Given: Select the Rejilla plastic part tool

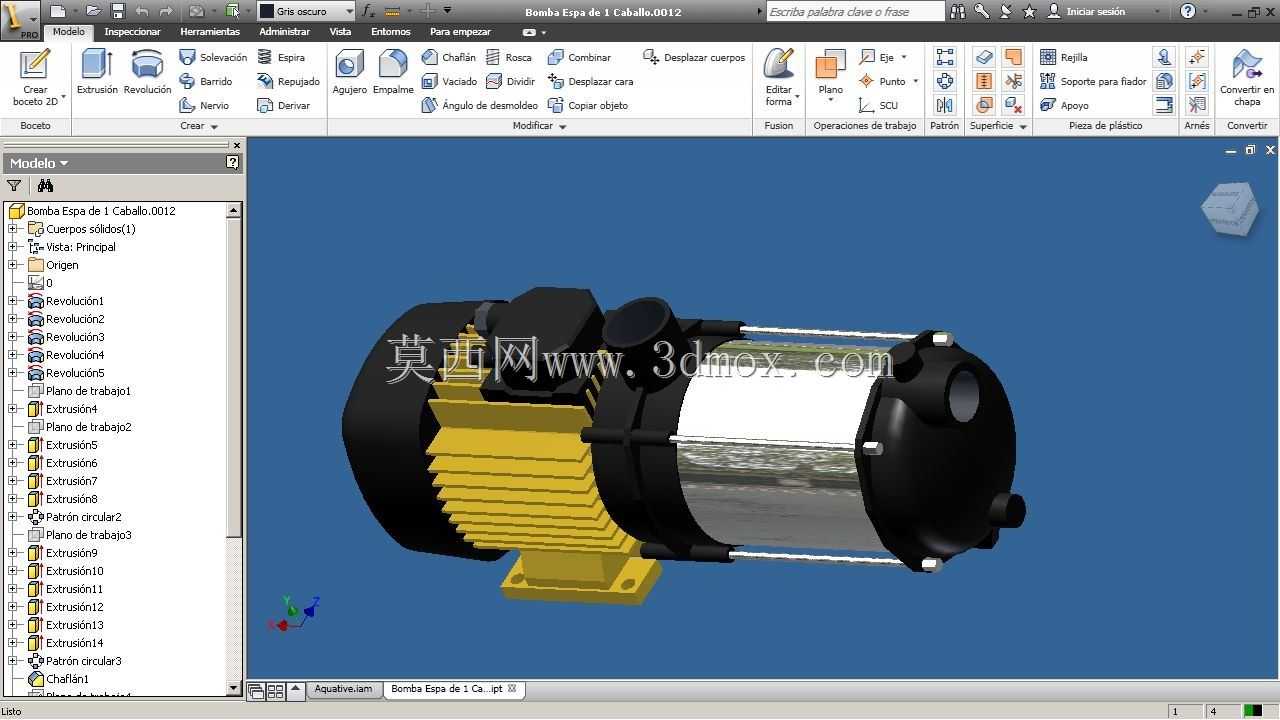Looking at the screenshot, I should [1064, 57].
